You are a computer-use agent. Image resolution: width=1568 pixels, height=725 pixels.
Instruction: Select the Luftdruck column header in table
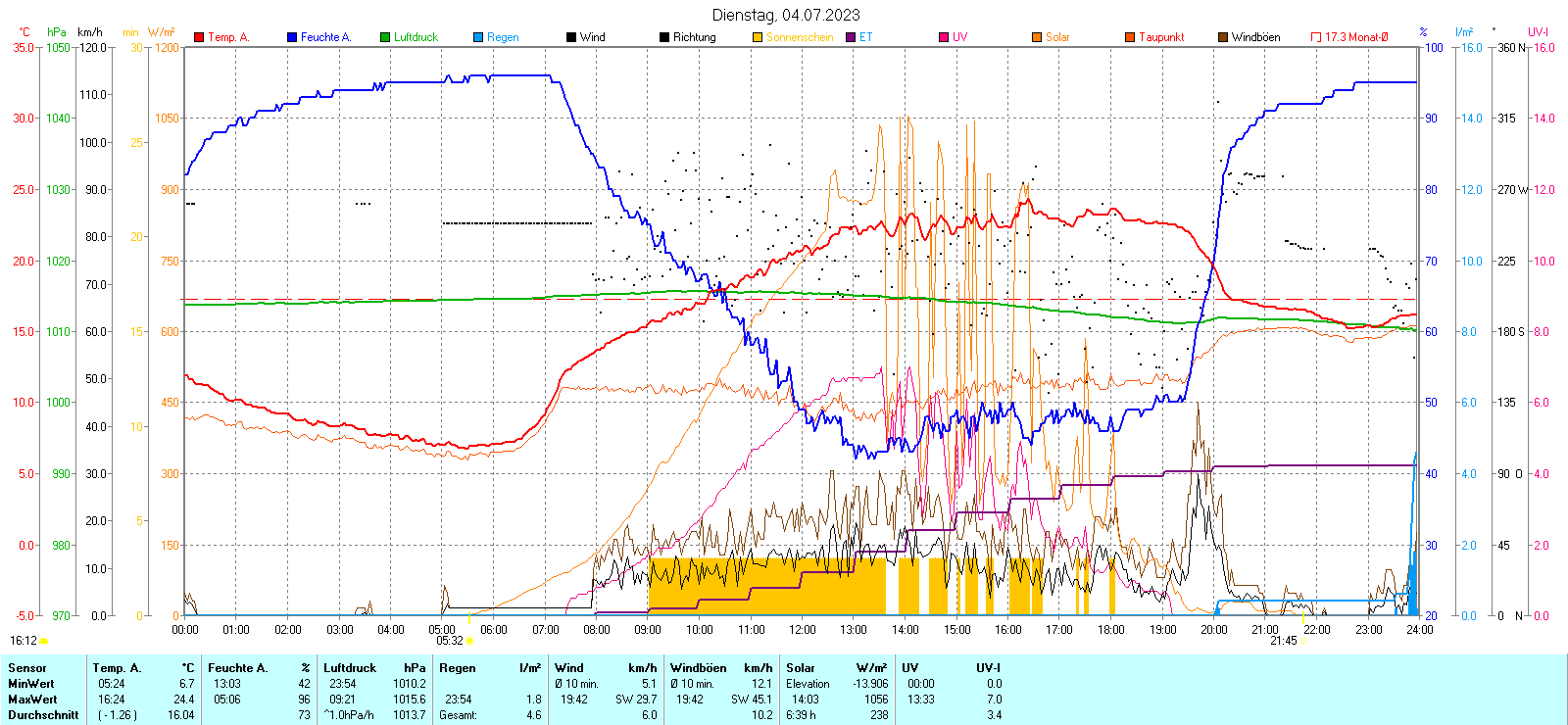pos(350,668)
